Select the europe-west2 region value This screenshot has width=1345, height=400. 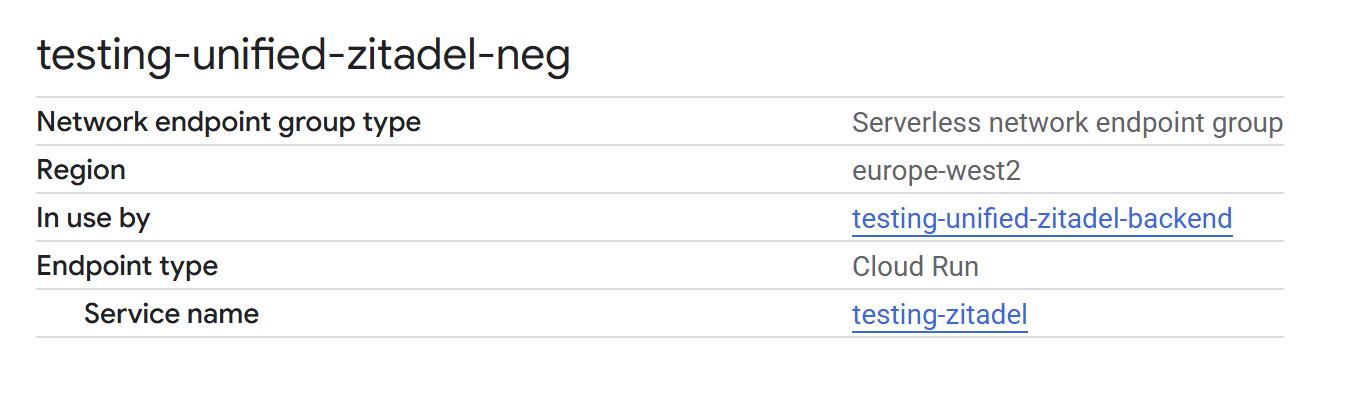pos(935,171)
